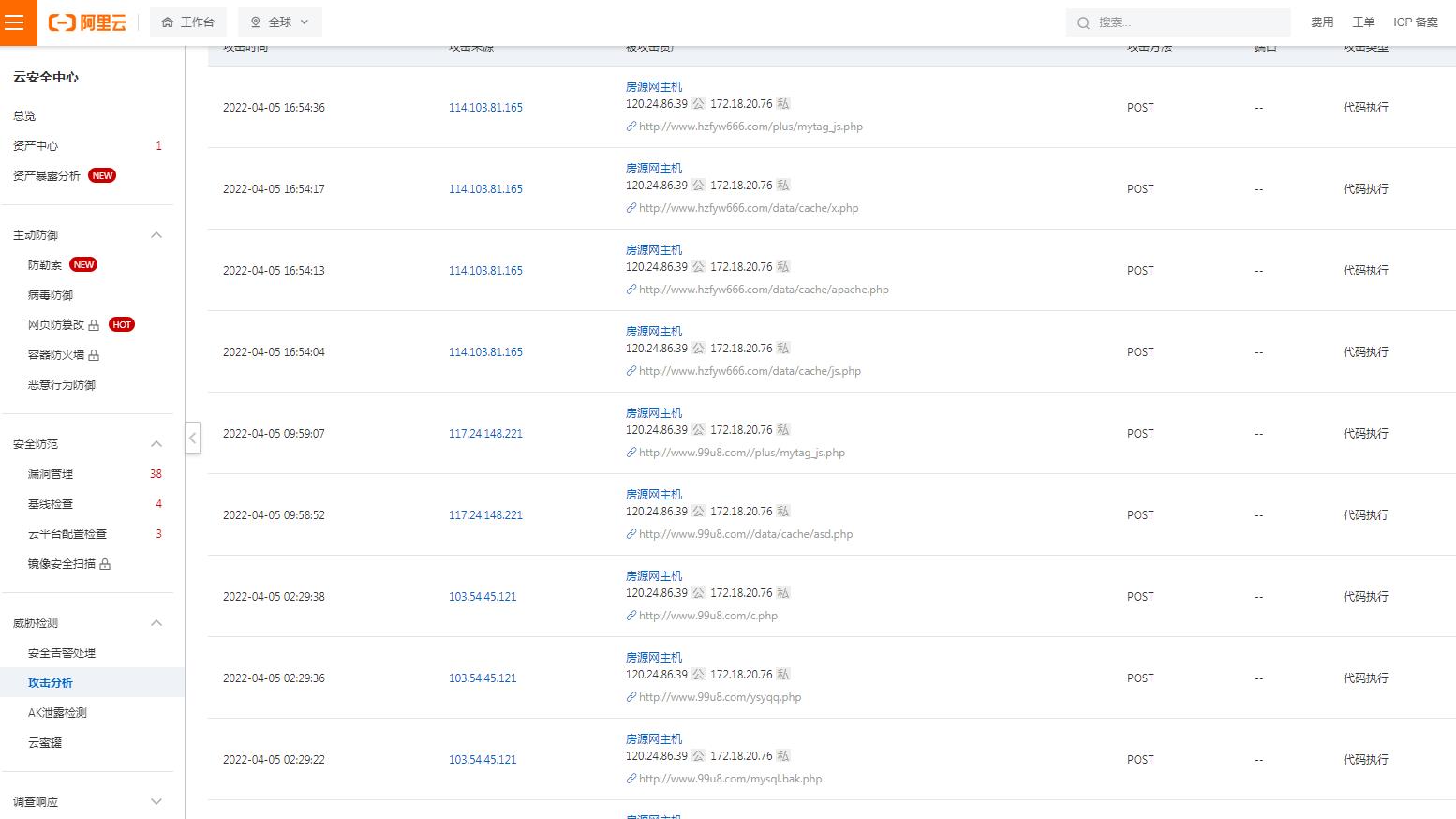Open ICP 备案 in top bar
Screen dimensions: 1456x819
[x=1415, y=22]
